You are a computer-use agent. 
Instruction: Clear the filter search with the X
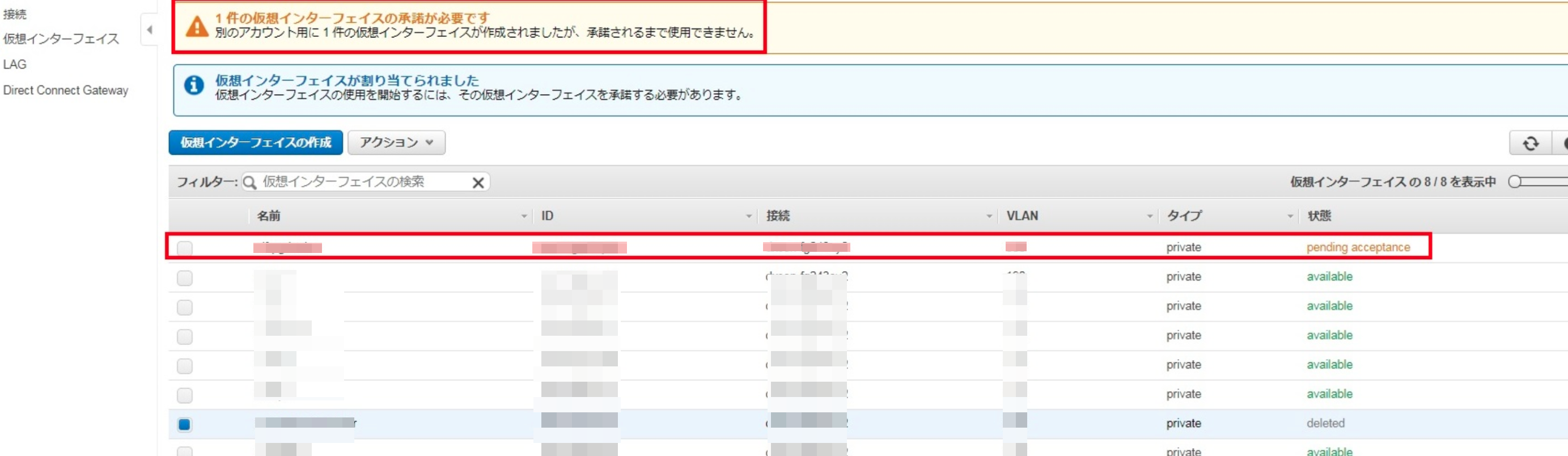pyautogui.click(x=478, y=183)
